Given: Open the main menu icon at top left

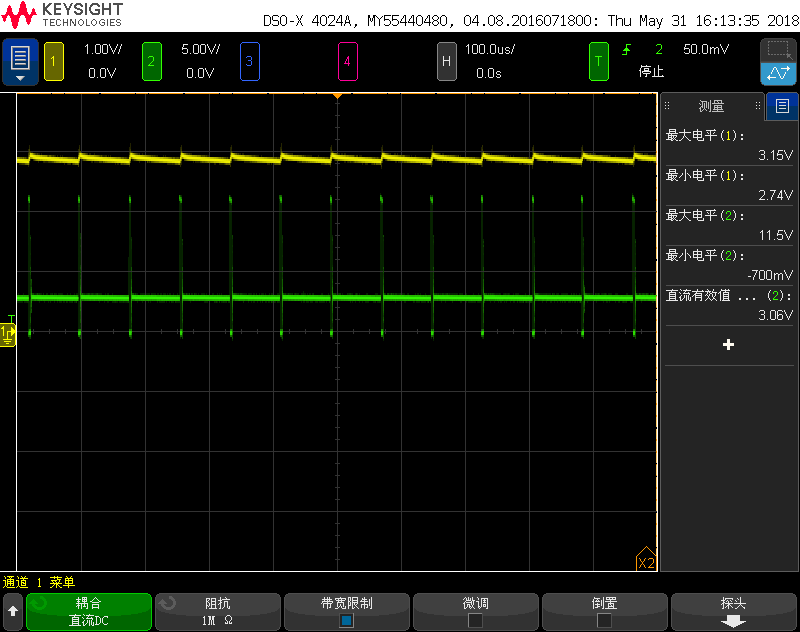Looking at the screenshot, I should (x=20, y=62).
